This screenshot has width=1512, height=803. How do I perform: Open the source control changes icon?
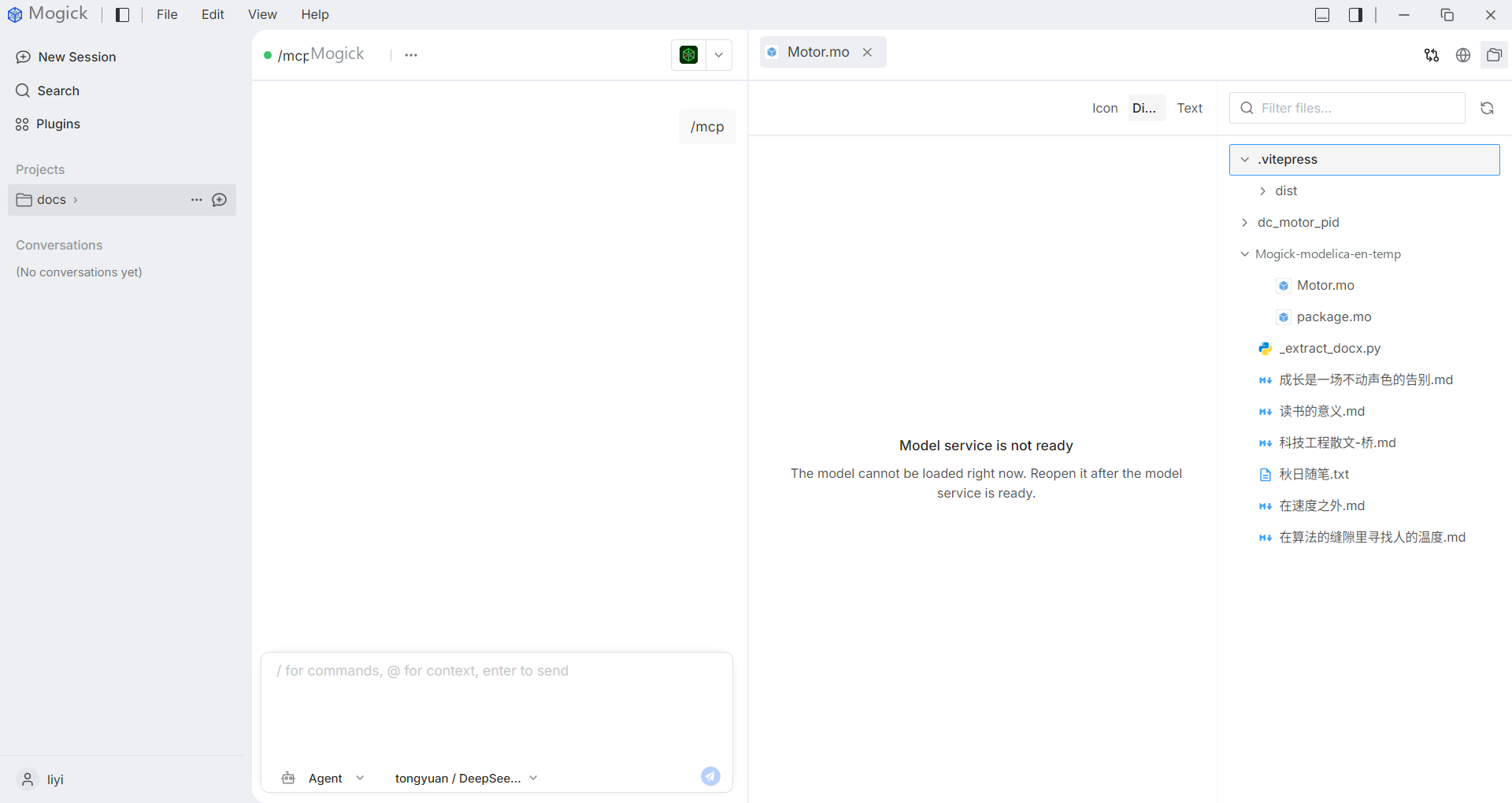tap(1432, 55)
